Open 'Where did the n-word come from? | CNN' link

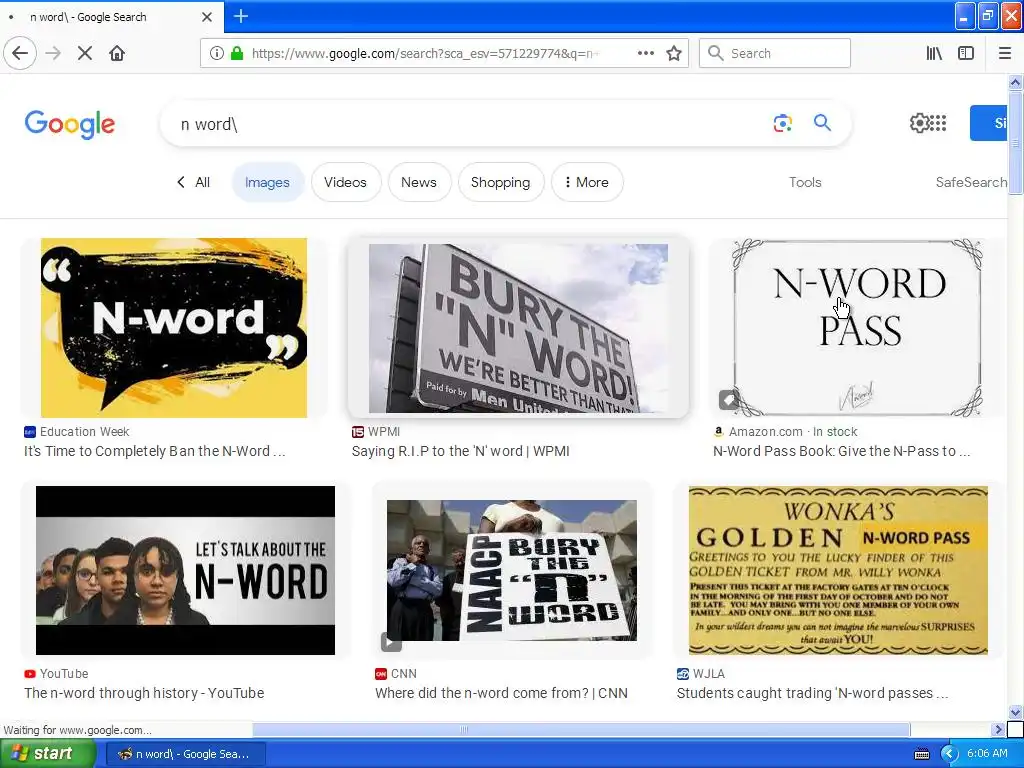tap(502, 693)
